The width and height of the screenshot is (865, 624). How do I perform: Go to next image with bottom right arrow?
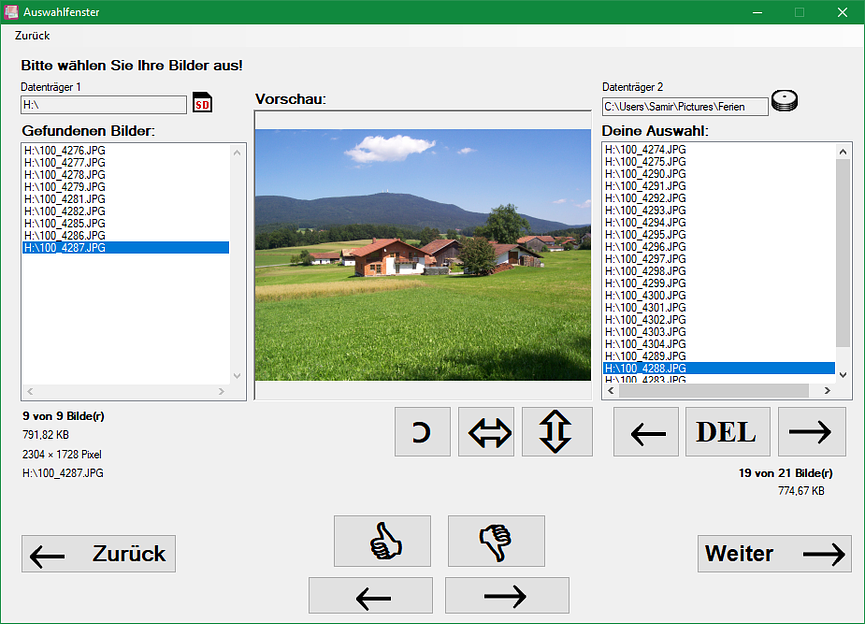pos(506,595)
